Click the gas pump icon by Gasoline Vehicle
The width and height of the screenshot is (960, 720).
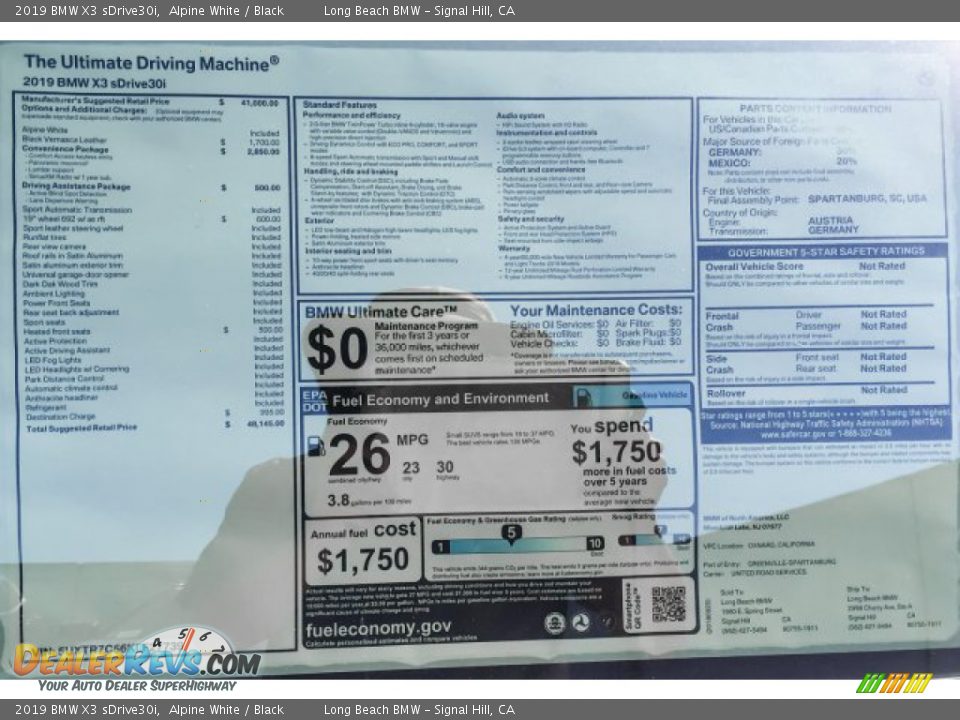pos(583,397)
